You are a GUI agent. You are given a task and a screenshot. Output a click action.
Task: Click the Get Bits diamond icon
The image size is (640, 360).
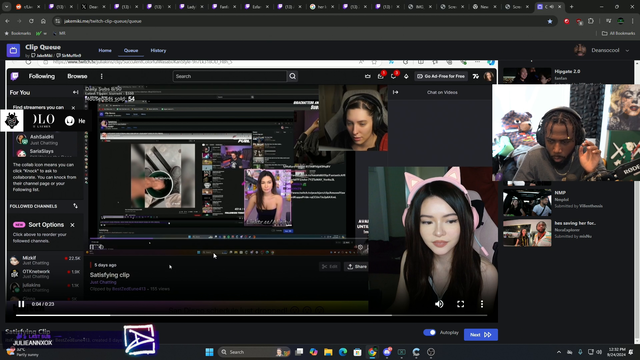pyautogui.click(x=406, y=76)
